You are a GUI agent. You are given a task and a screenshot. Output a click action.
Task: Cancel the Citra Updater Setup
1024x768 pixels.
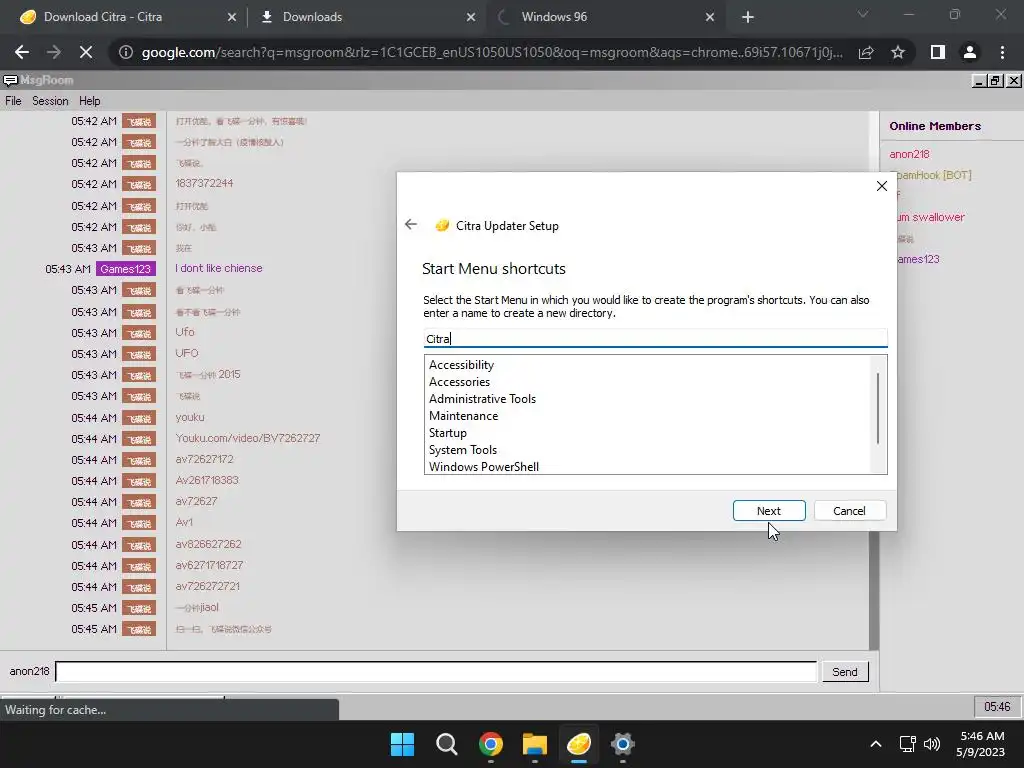pos(849,511)
